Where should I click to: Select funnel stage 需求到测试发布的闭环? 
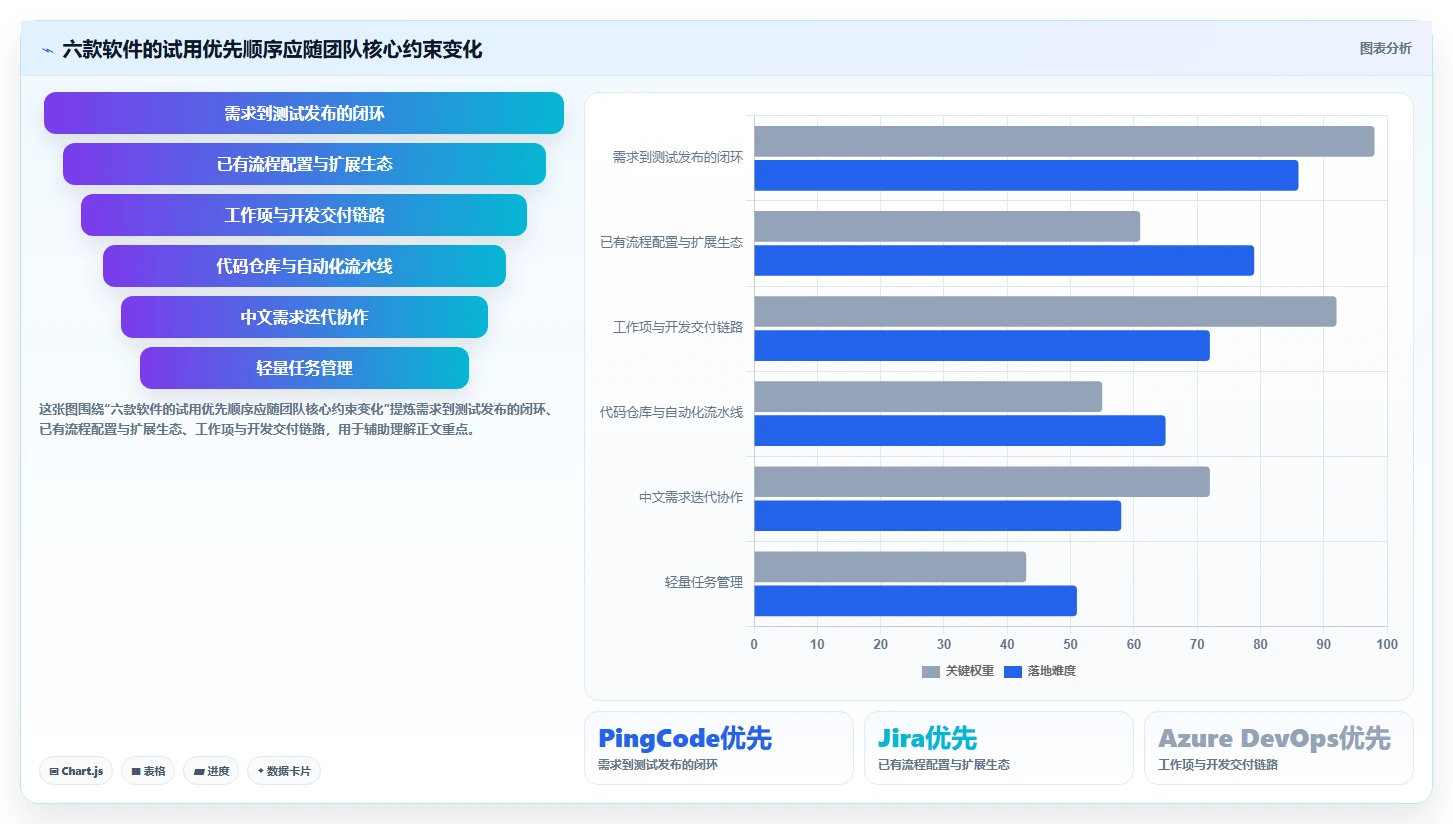(x=304, y=113)
